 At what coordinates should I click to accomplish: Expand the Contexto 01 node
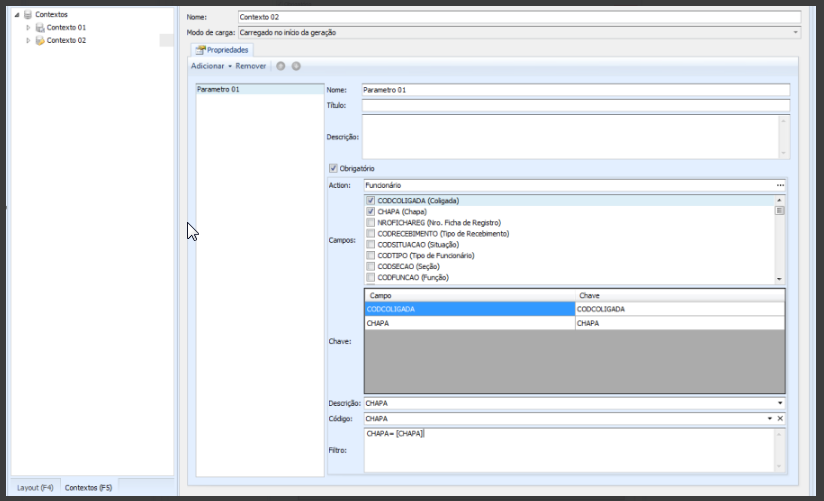pos(28,27)
